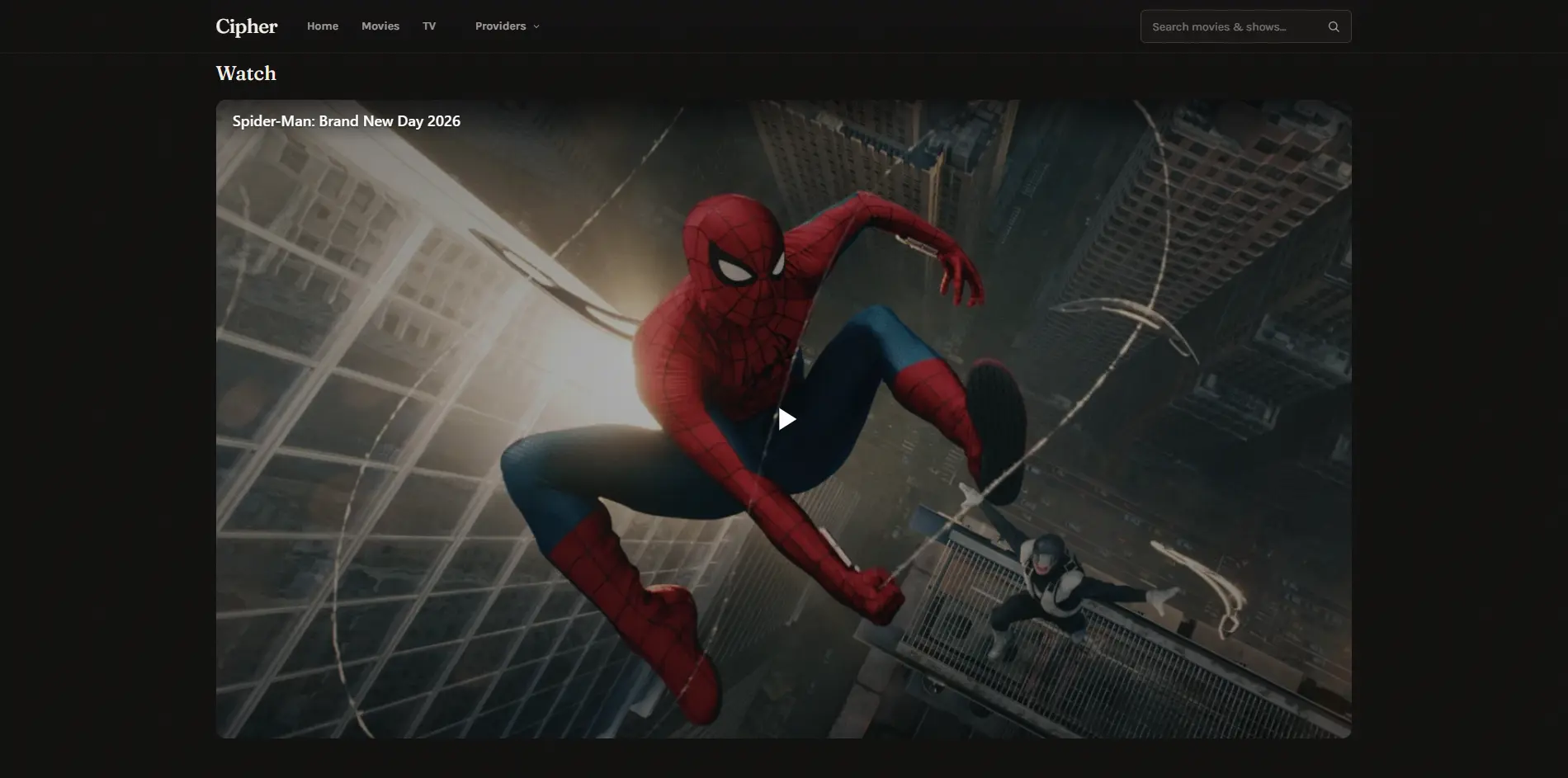
Task: Click the search magnifier icon
Action: (1333, 26)
